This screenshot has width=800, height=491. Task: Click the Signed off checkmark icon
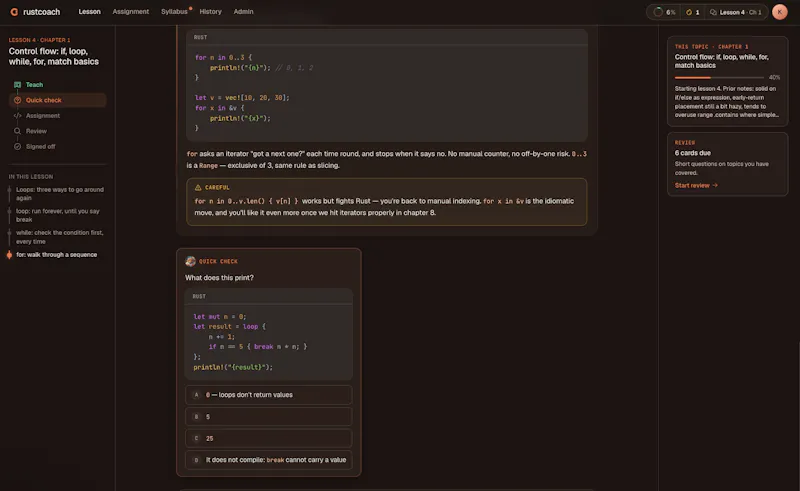17,146
